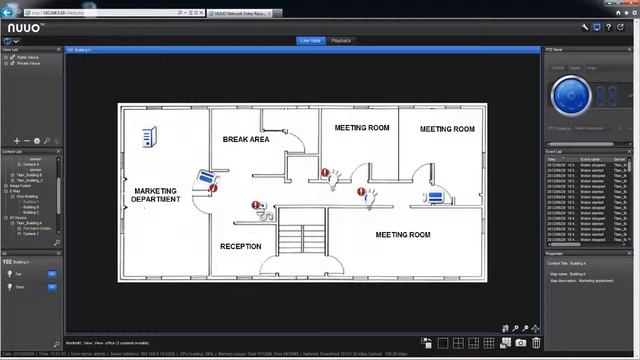Image resolution: width=640 pixels, height=360 pixels.
Task: Click the logout refresh icon in header
Action: coord(620,27)
